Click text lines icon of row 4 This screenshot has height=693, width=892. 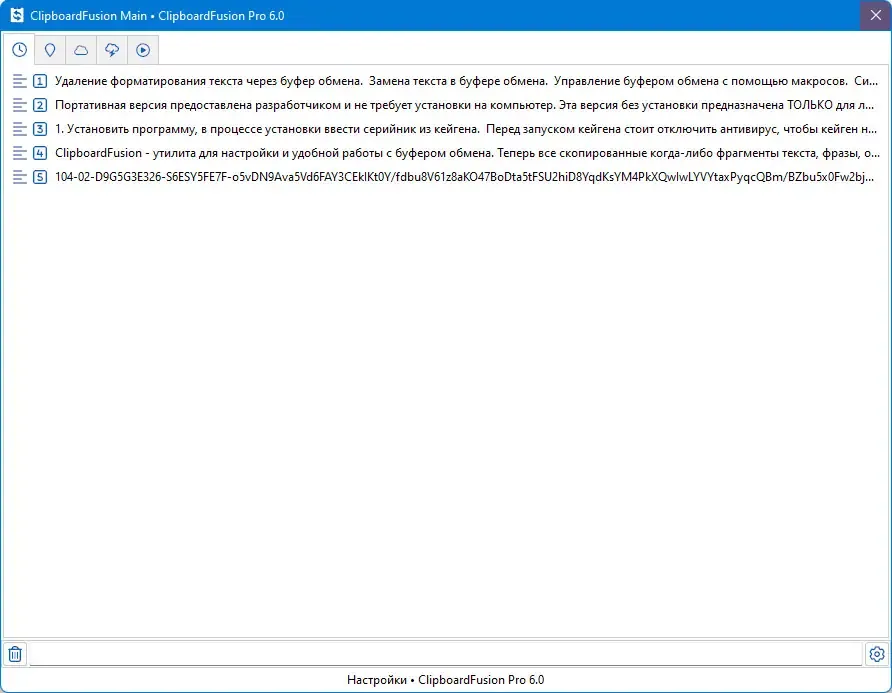coord(19,153)
